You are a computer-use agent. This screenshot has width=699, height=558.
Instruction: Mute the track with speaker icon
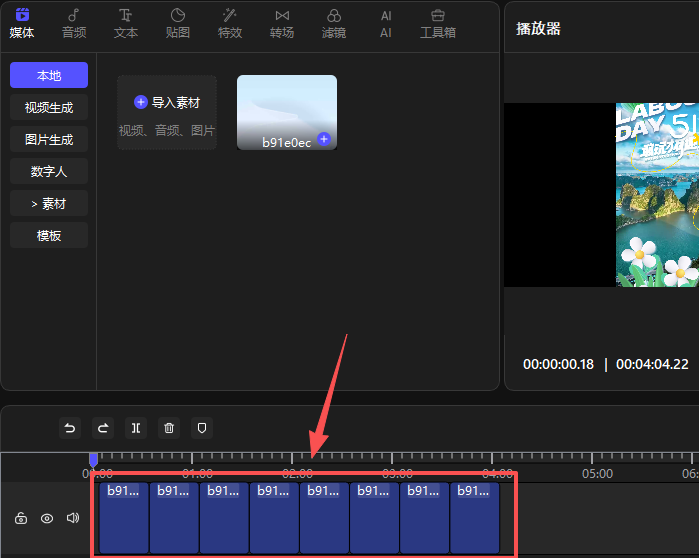pos(73,518)
